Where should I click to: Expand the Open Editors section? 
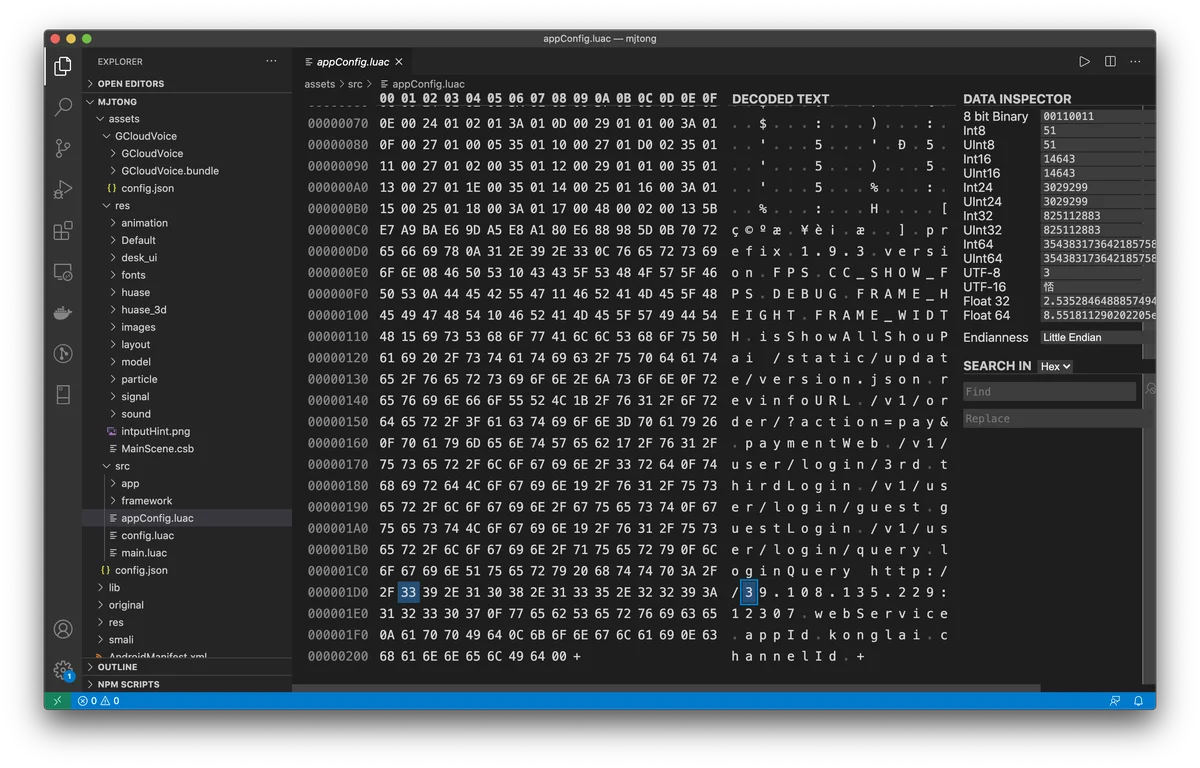pyautogui.click(x=130, y=84)
